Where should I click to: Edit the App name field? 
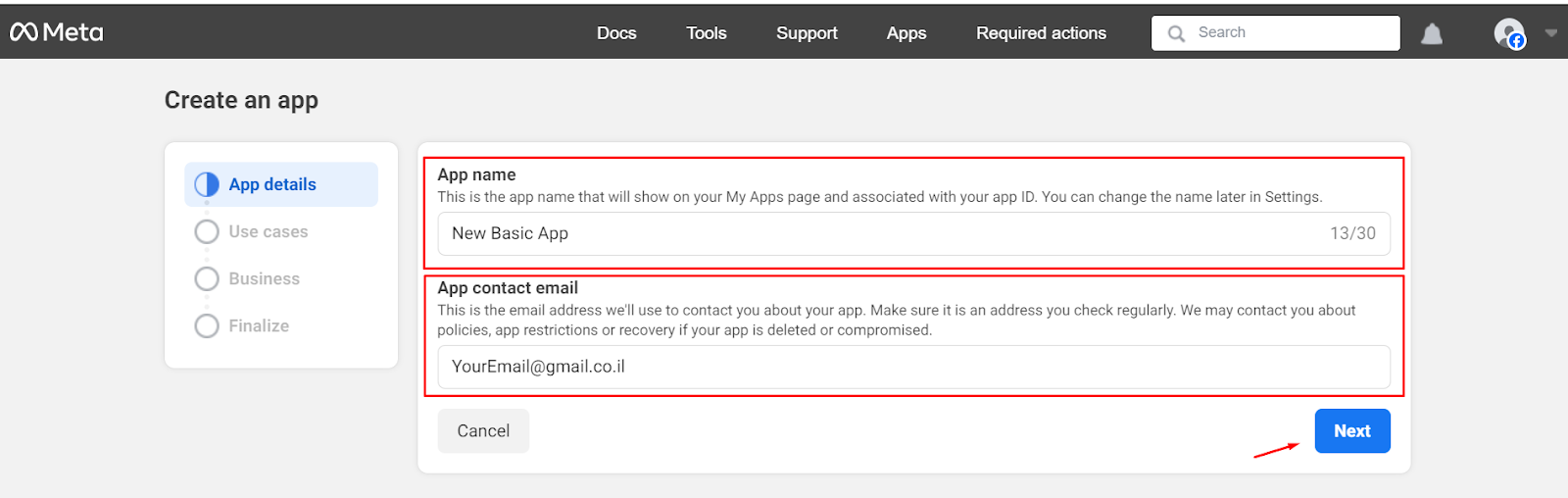coord(913,233)
